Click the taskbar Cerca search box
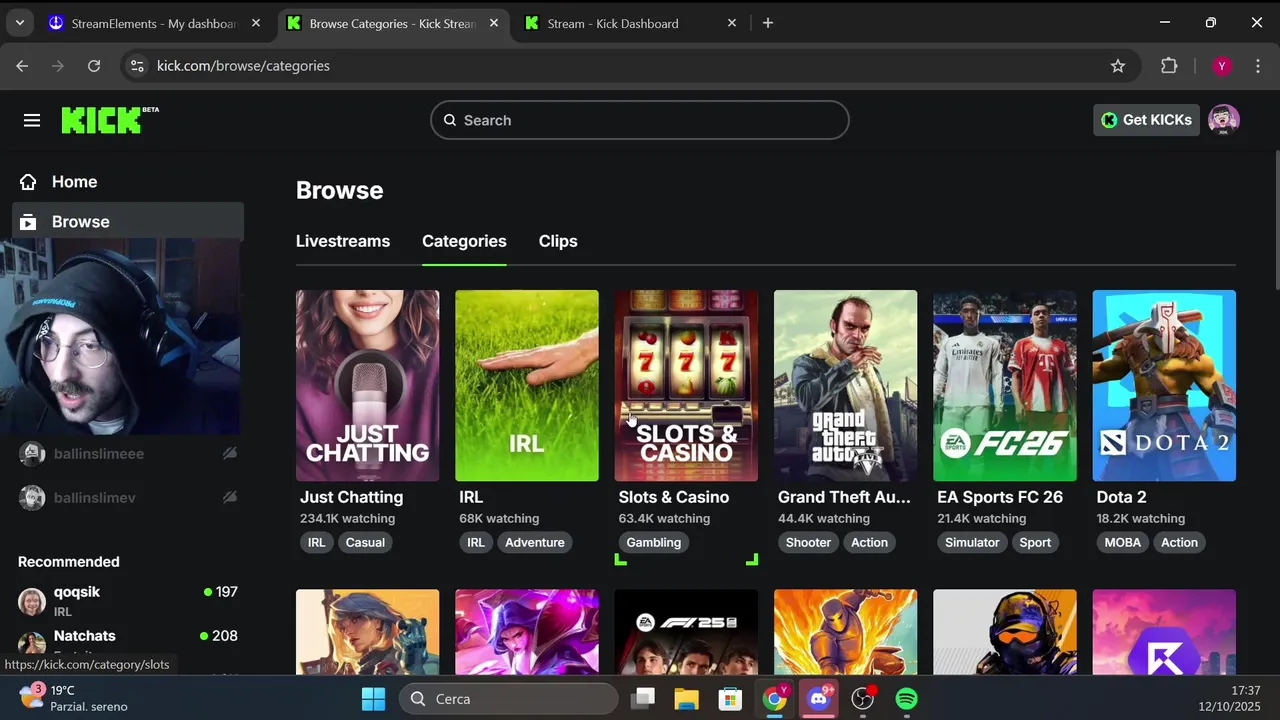 click(x=508, y=699)
